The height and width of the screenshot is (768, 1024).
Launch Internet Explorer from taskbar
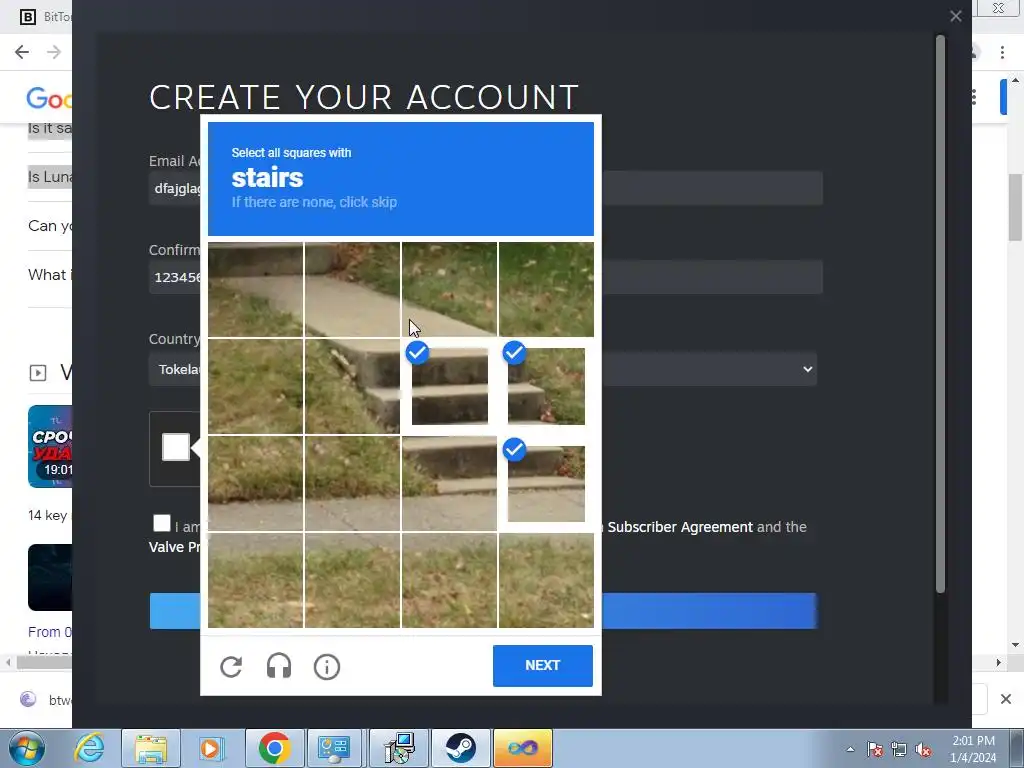89,748
